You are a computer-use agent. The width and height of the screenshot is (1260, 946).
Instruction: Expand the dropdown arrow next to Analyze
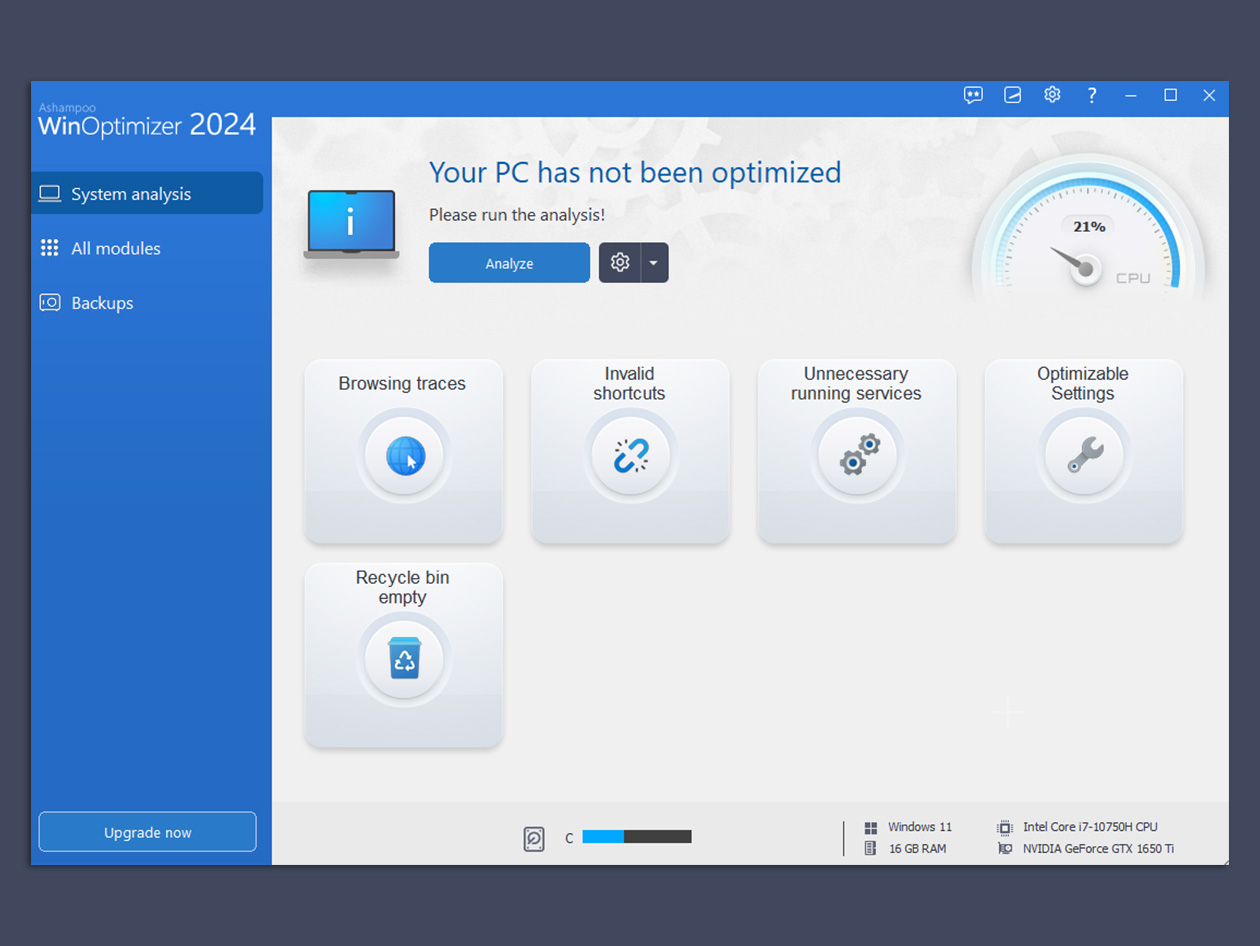654,263
